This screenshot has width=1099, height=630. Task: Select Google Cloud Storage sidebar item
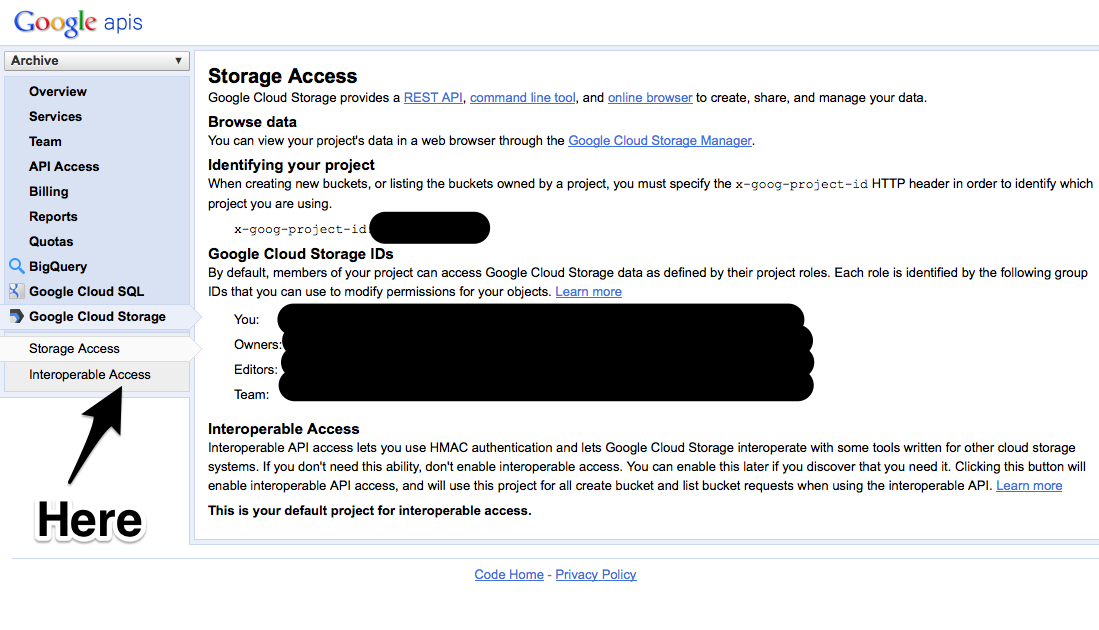(97, 317)
